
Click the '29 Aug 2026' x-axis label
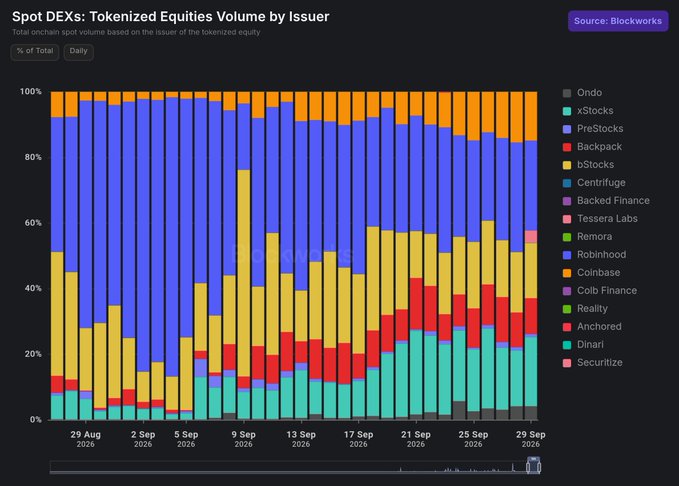[x=85, y=439]
